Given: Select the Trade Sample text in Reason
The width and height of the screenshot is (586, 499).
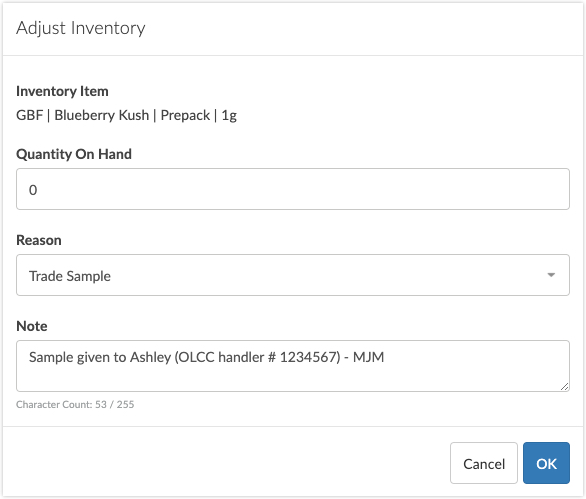Looking at the screenshot, I should [70, 276].
